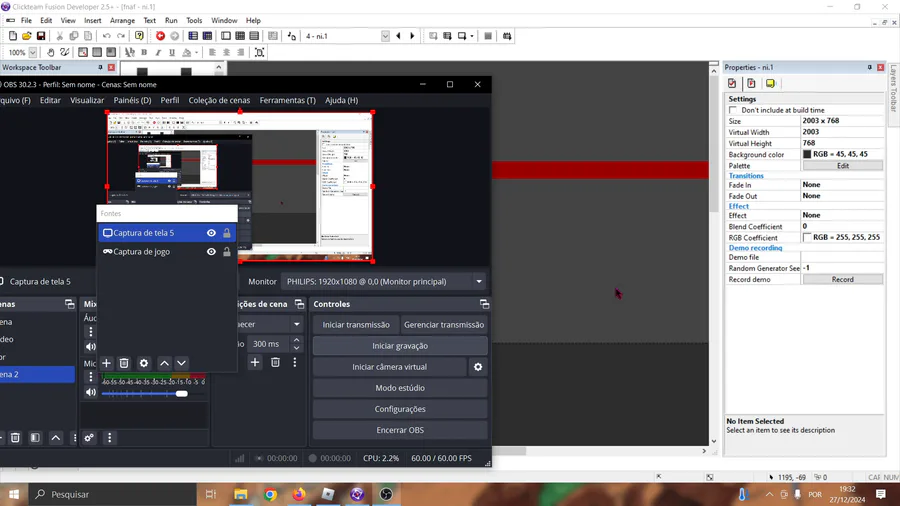Open virtual camera settings gear icon

478,367
